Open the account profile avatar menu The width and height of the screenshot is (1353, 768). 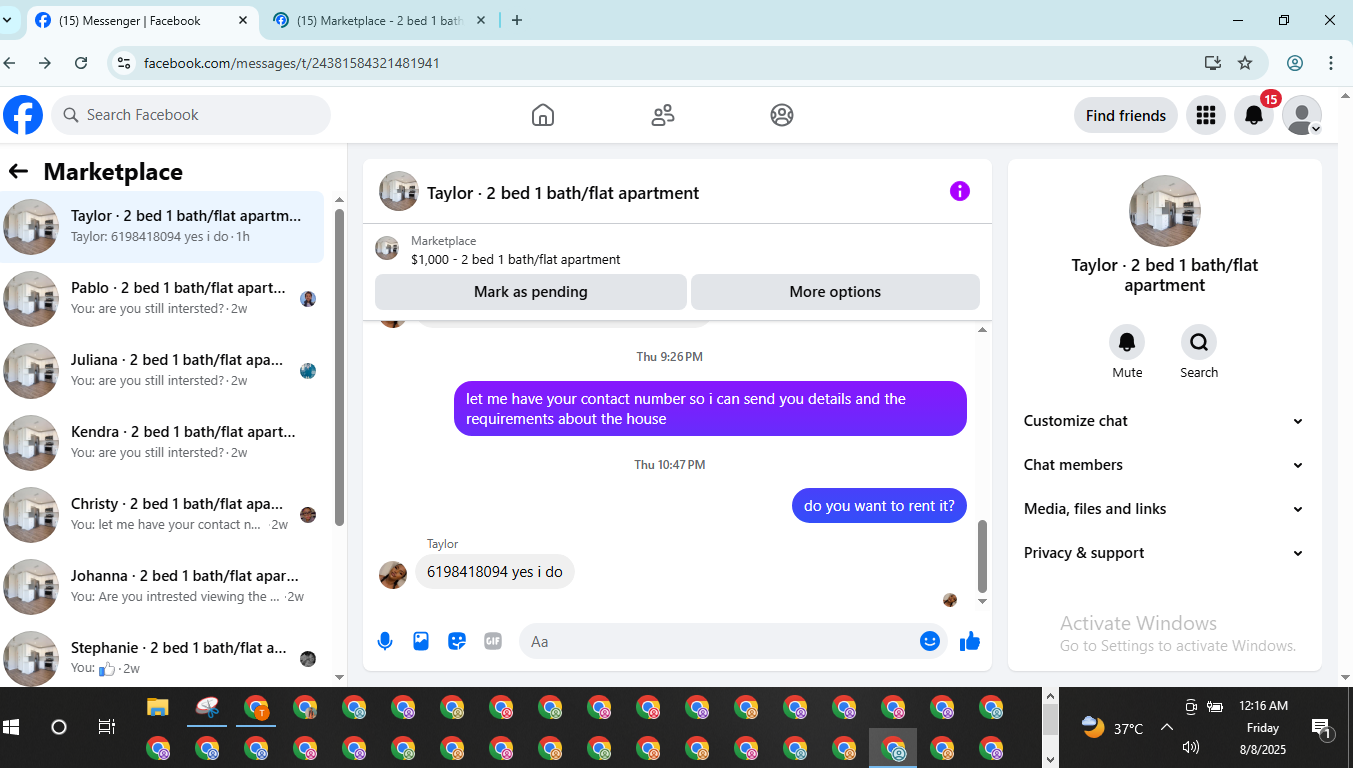pos(1302,115)
